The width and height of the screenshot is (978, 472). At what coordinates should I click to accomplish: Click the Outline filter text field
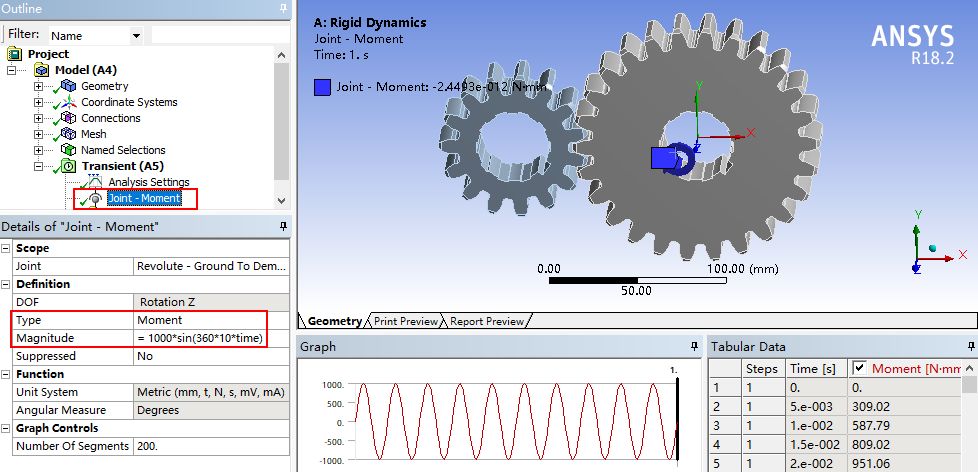pos(221,35)
